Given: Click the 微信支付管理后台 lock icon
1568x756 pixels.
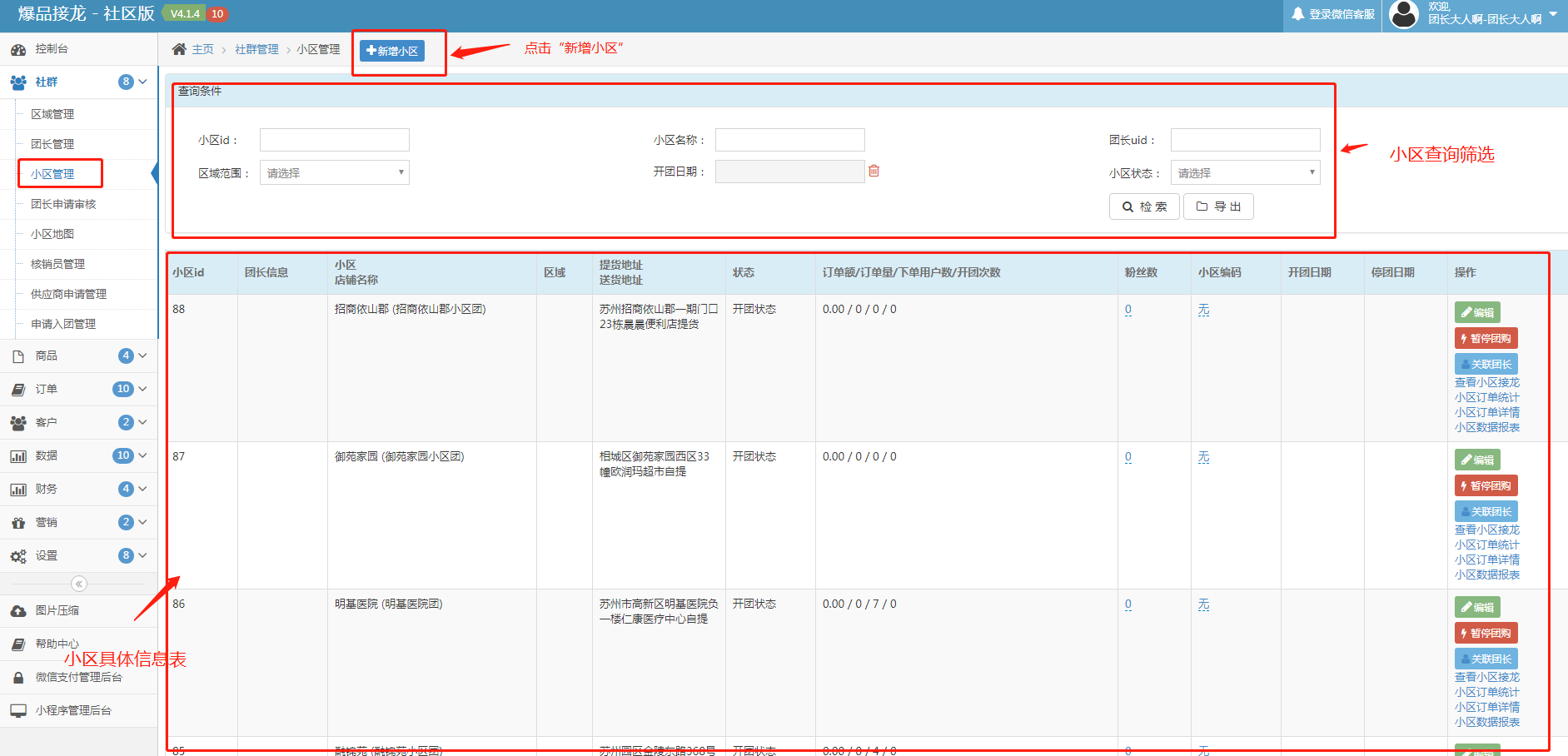Looking at the screenshot, I should click(18, 678).
